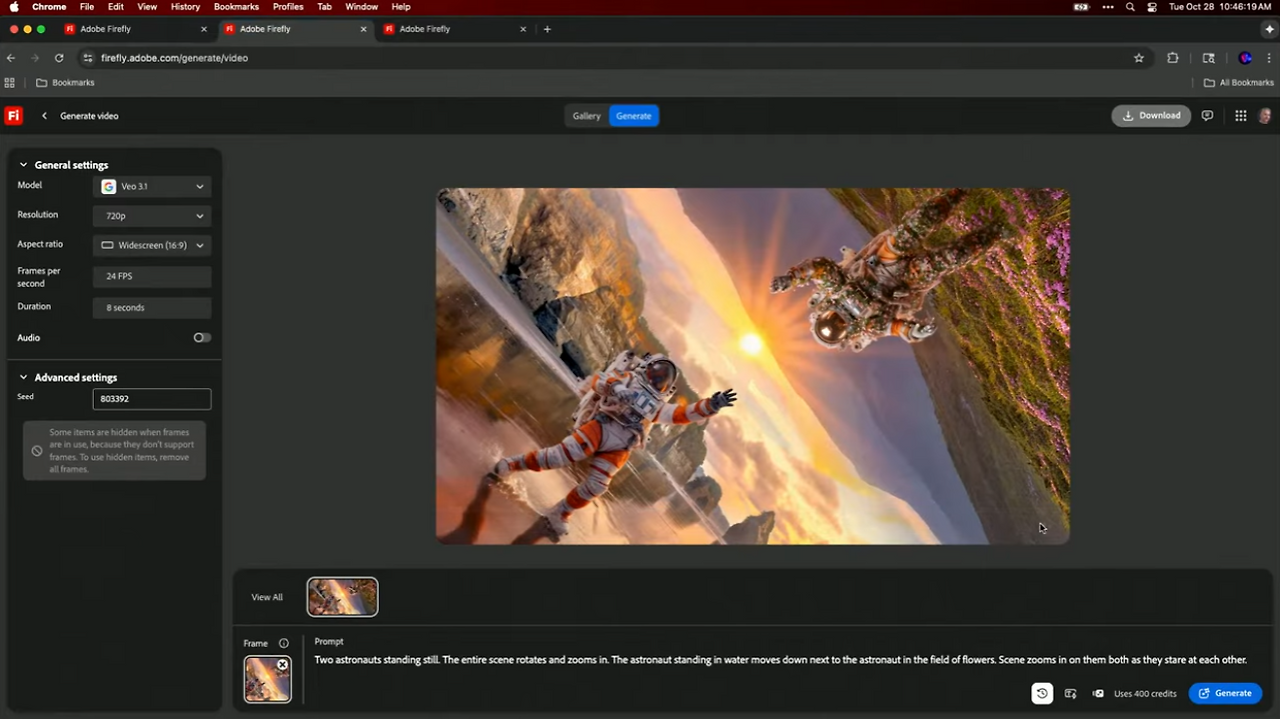Click the Adobe Firefly home logo
Image resolution: width=1280 pixels, height=719 pixels.
pyautogui.click(x=14, y=116)
